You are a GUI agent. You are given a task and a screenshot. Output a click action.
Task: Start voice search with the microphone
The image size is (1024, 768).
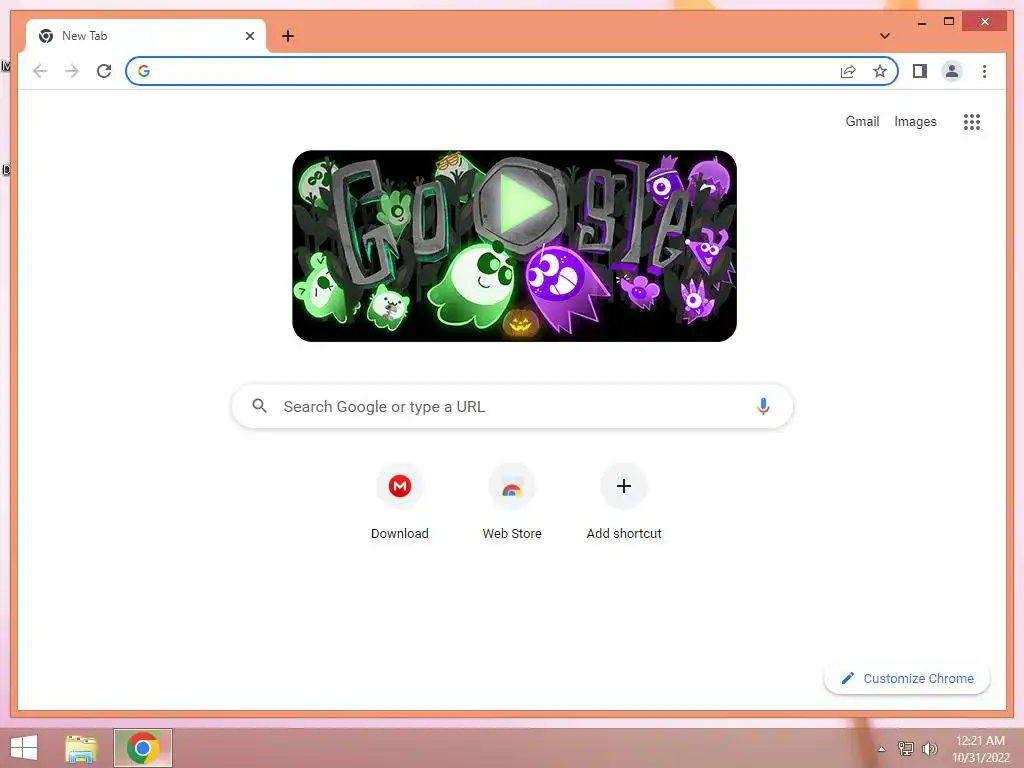tap(763, 406)
